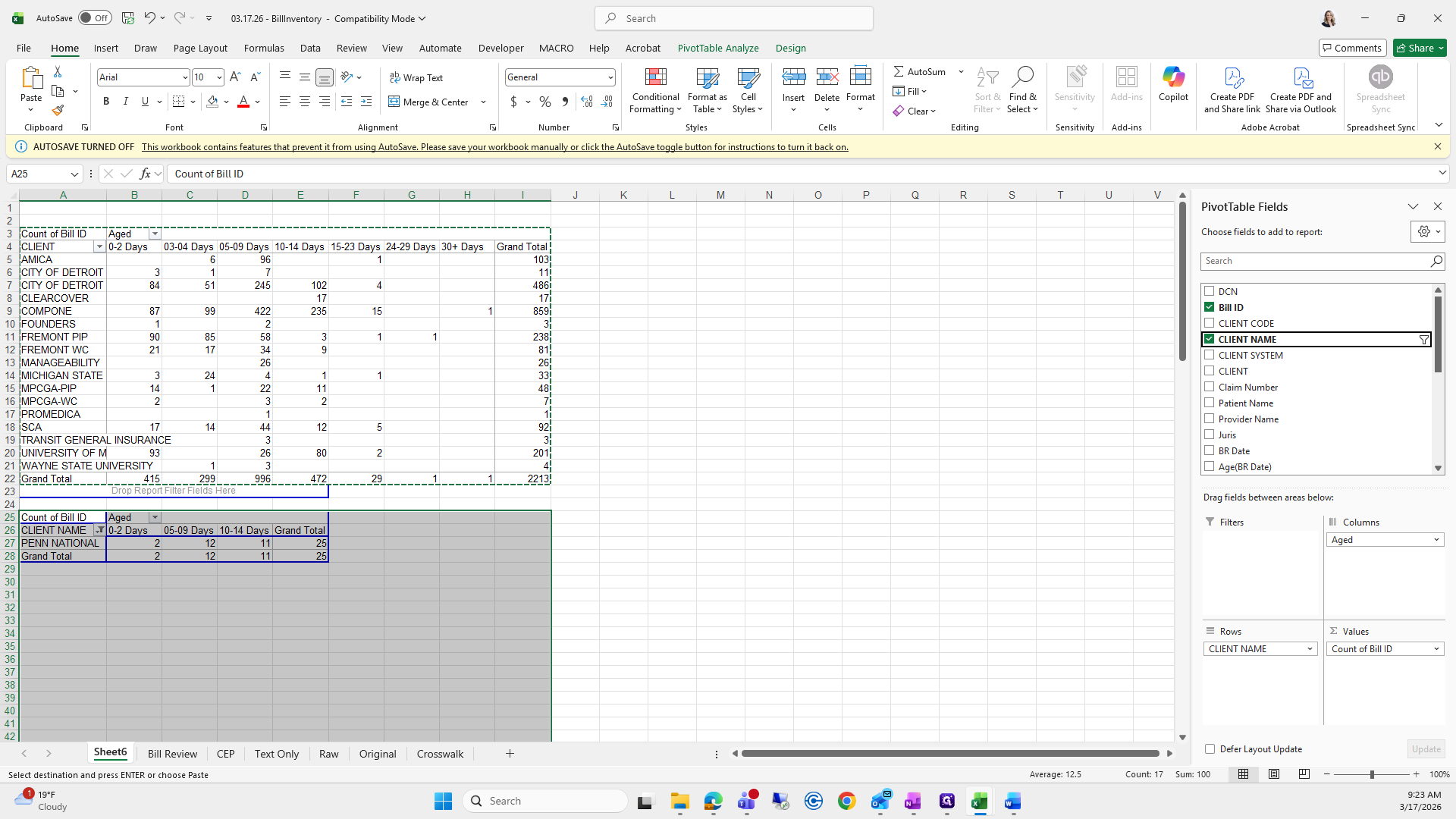
Task: Open the Find & Select magnifier icon
Action: pos(1022,77)
